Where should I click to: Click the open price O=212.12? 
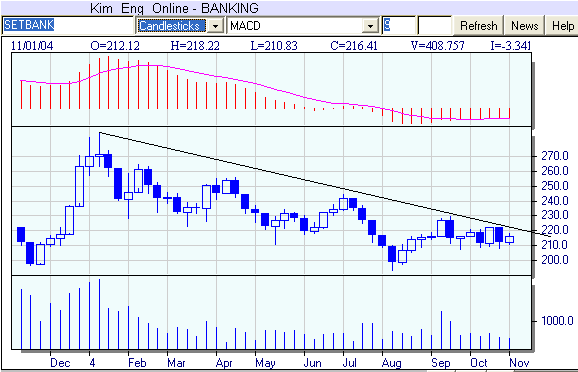(x=115, y=46)
